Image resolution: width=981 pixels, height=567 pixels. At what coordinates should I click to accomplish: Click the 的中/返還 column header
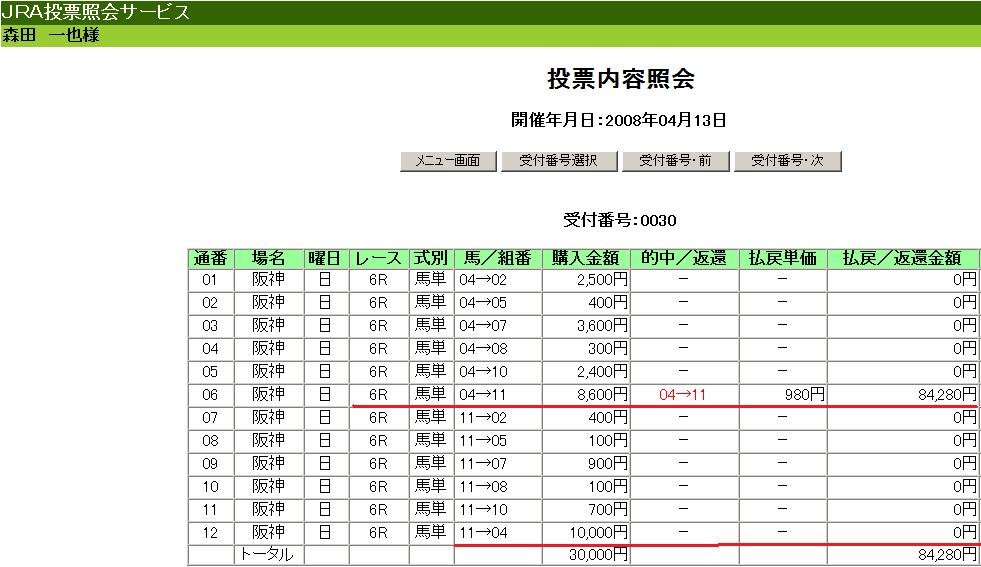(683, 258)
